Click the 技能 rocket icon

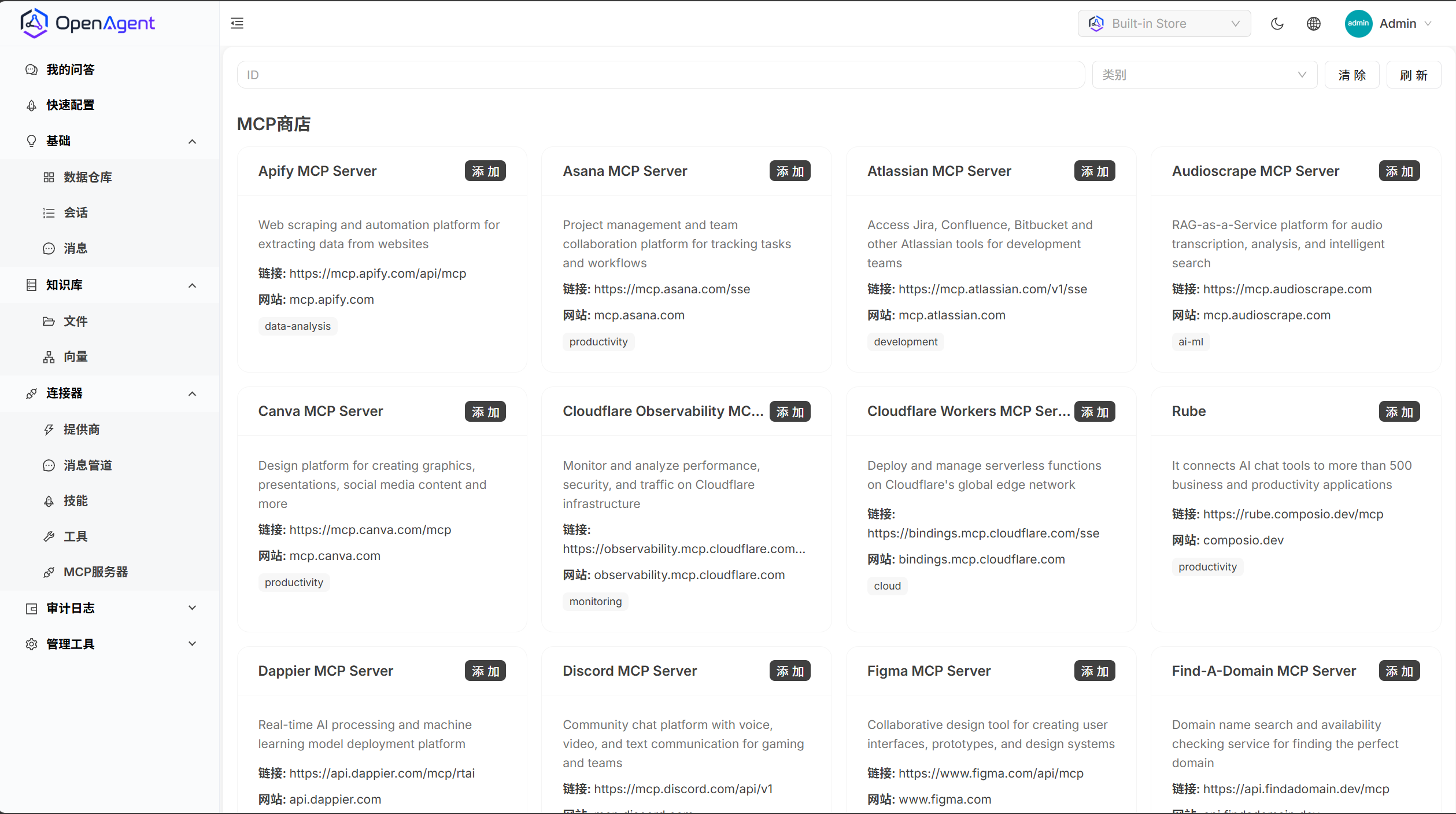click(49, 501)
